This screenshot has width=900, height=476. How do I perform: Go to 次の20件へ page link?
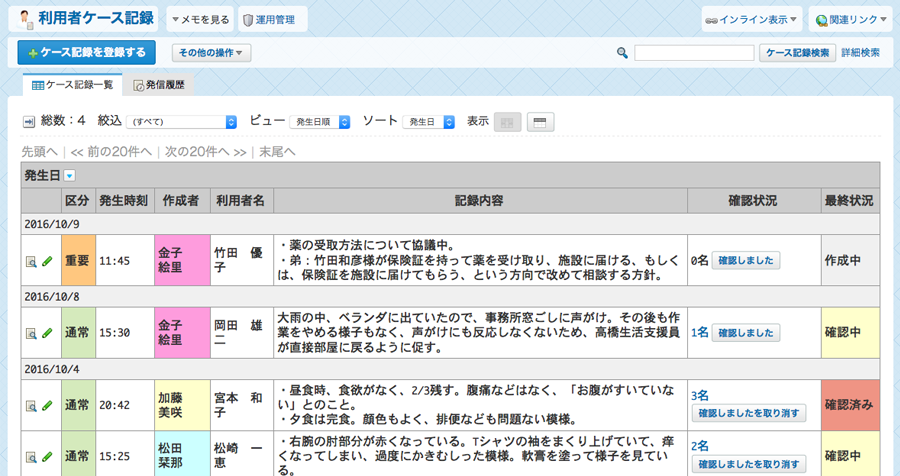[205, 152]
